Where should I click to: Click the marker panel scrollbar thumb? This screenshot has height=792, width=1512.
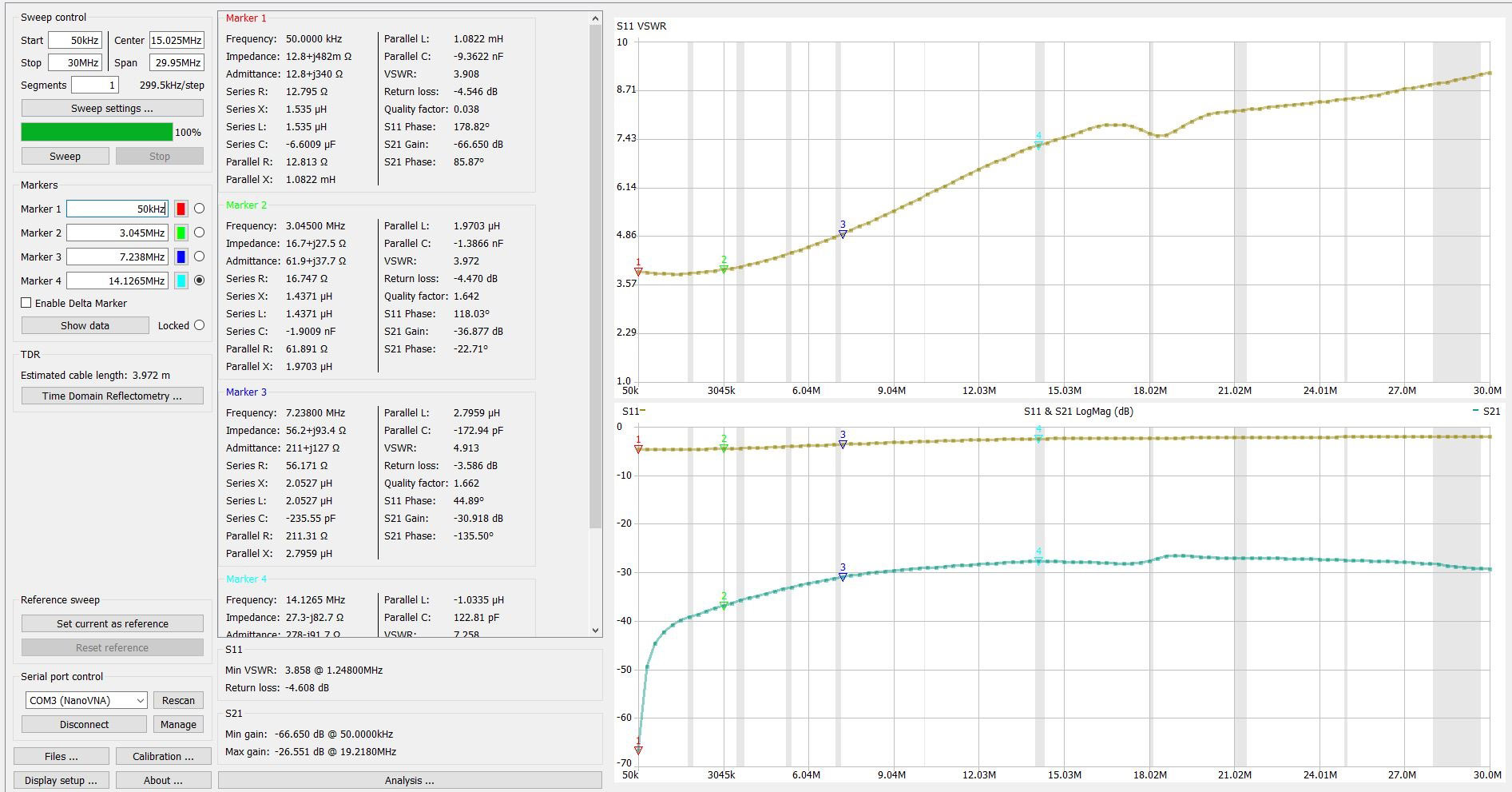(595, 276)
